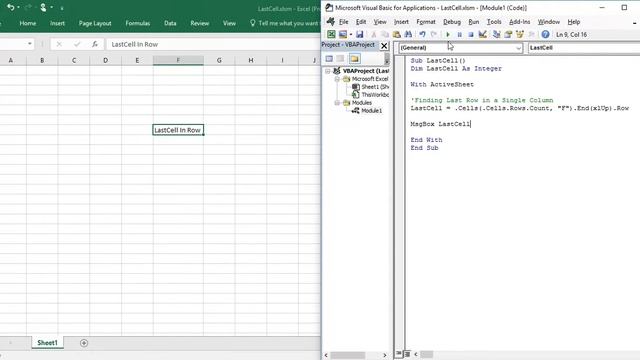
Task: Click the Paste clipboard icon in VBA toolbar
Action: pyautogui.click(x=396, y=35)
